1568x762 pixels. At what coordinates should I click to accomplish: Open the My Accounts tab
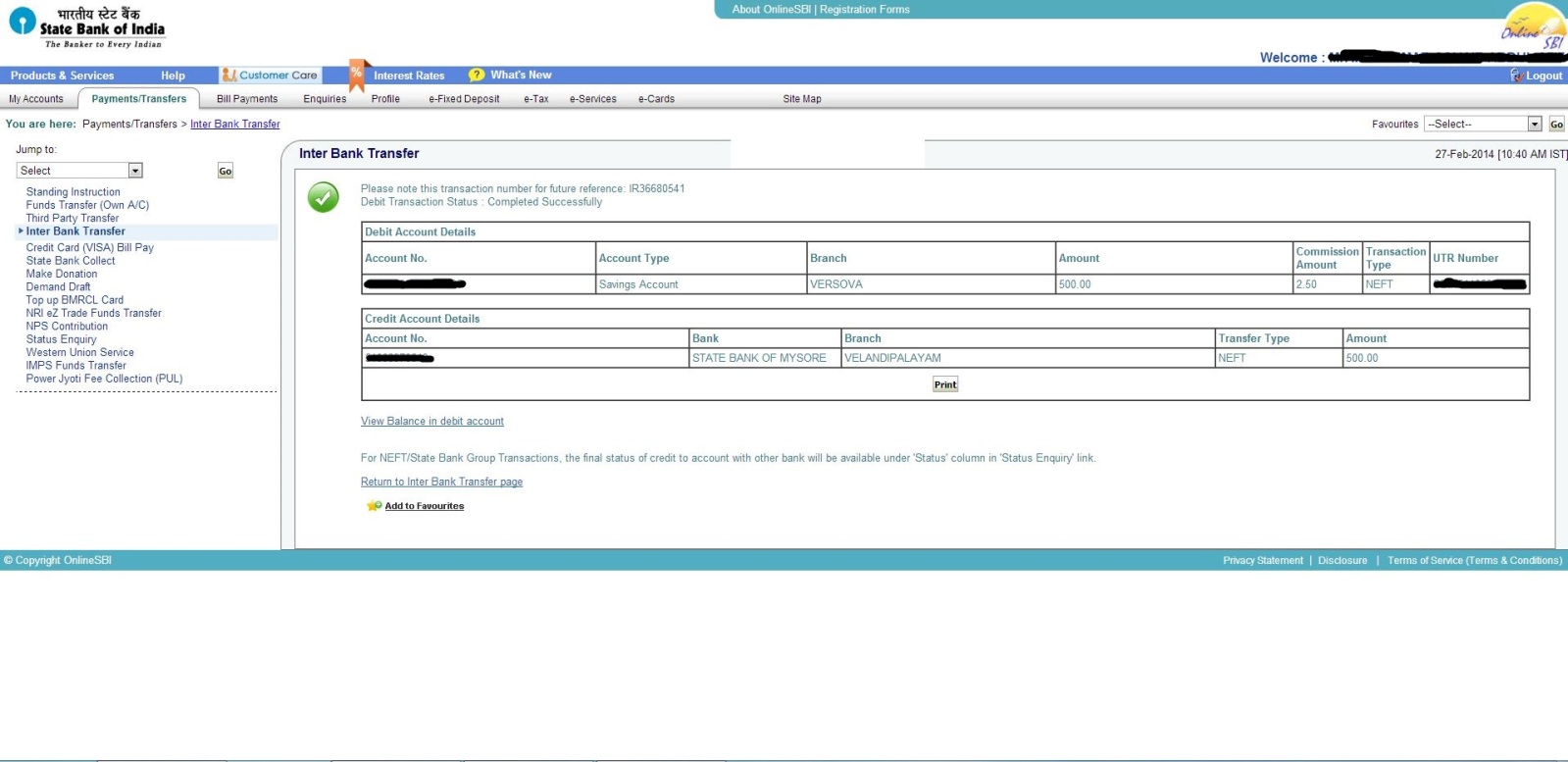(36, 99)
